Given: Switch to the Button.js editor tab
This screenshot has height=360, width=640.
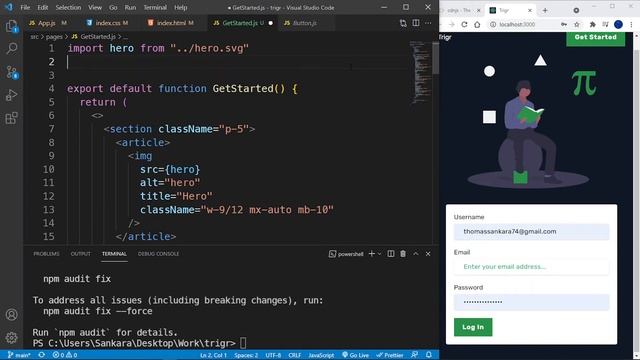Looking at the screenshot, I should point(305,23).
